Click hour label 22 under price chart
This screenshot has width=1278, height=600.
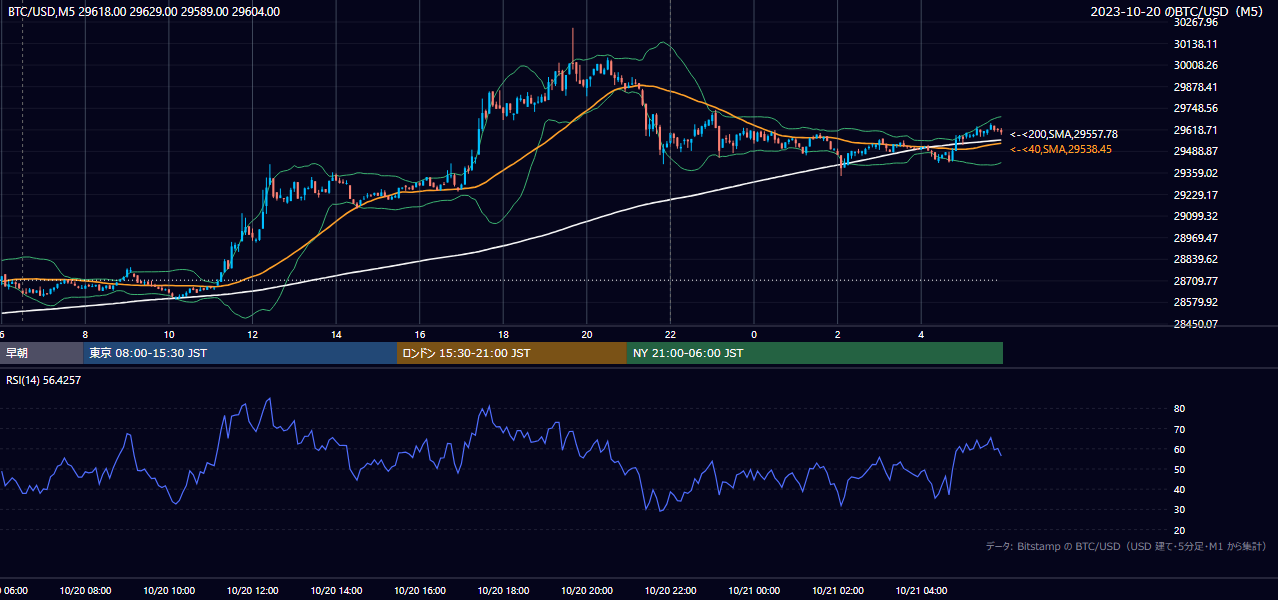(670, 334)
